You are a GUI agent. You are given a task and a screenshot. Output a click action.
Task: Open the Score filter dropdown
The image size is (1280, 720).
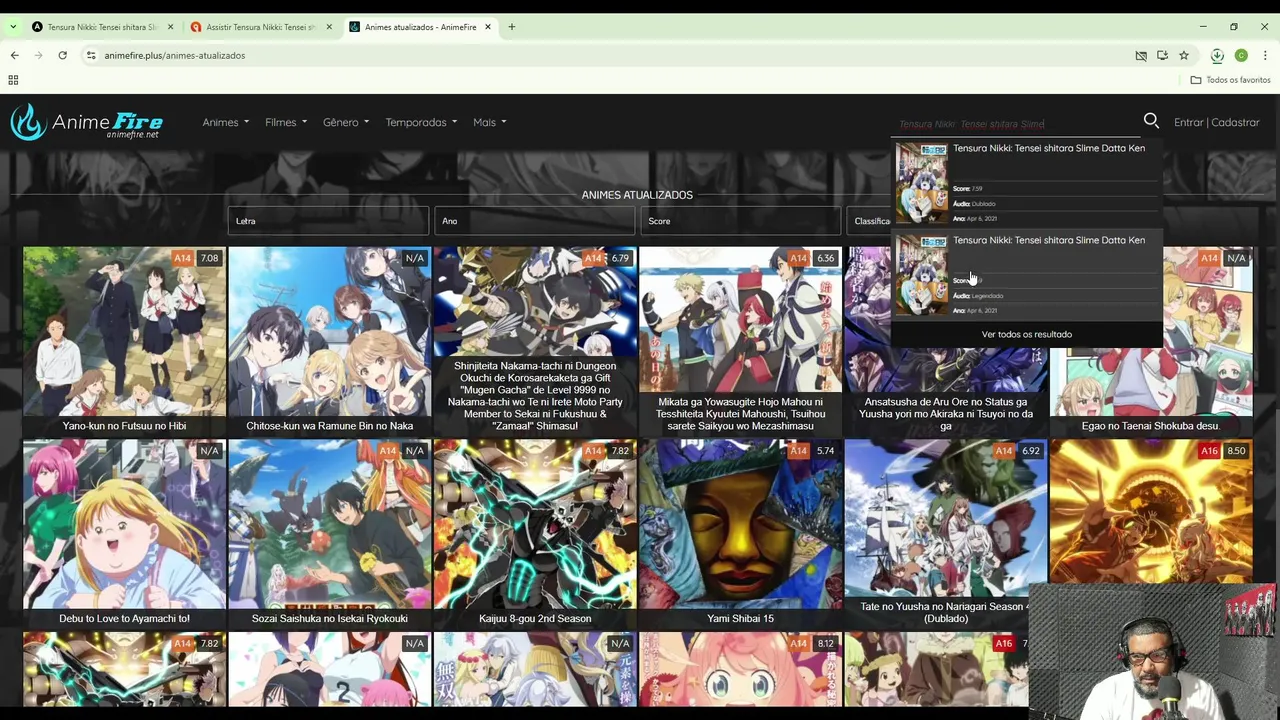(740, 221)
